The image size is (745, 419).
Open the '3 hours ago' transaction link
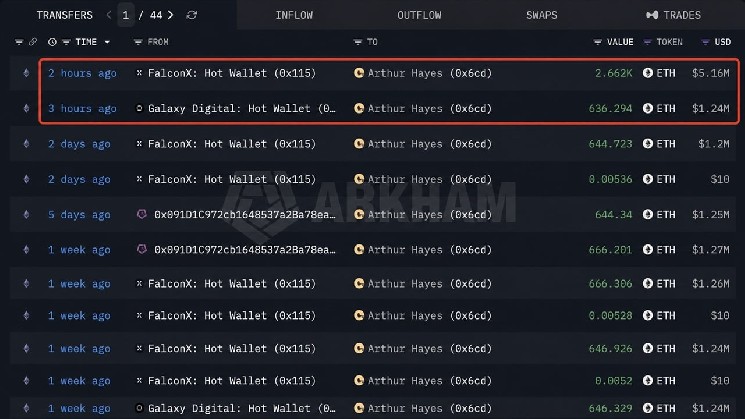pos(82,108)
